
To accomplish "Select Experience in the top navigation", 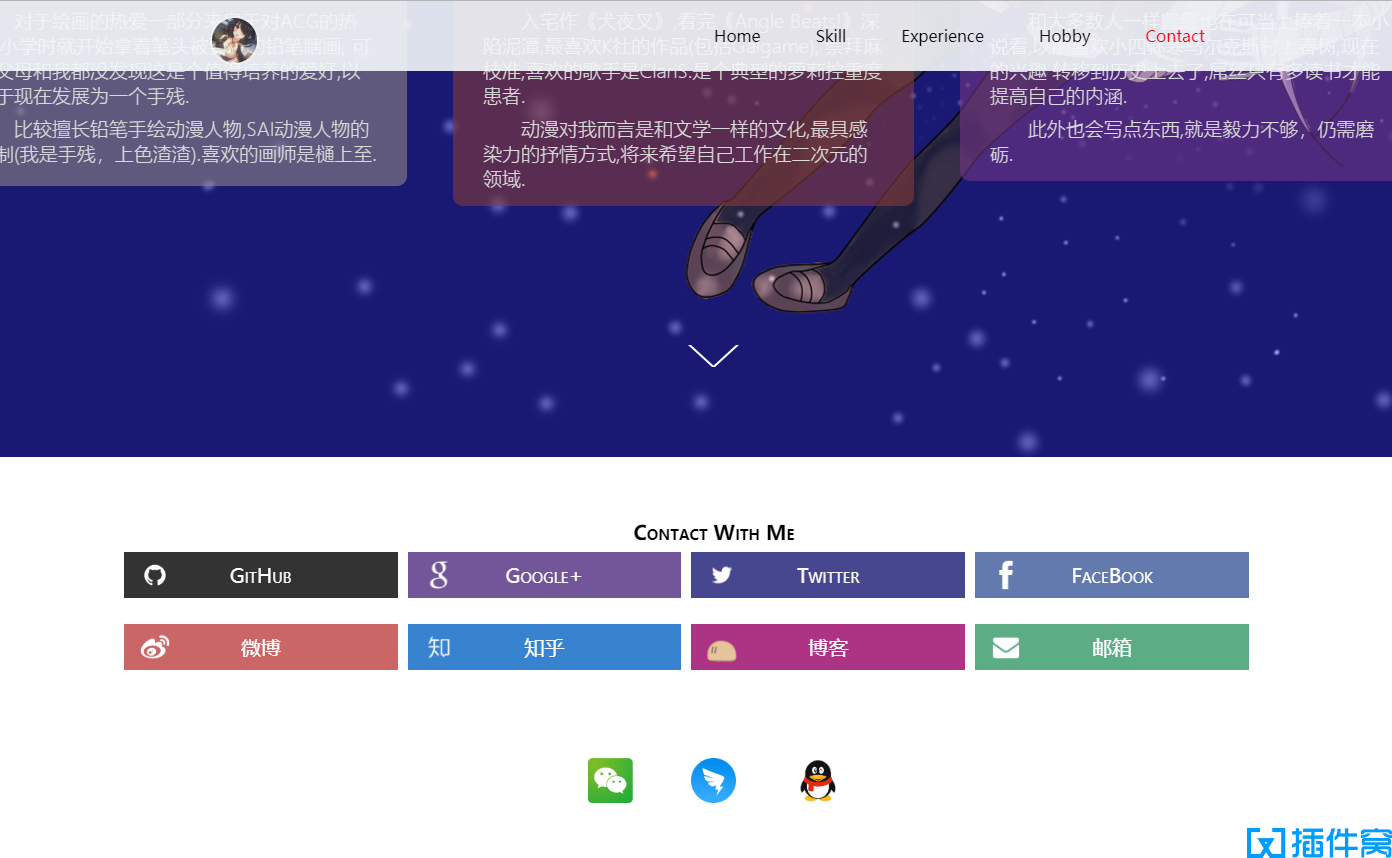I will [942, 36].
